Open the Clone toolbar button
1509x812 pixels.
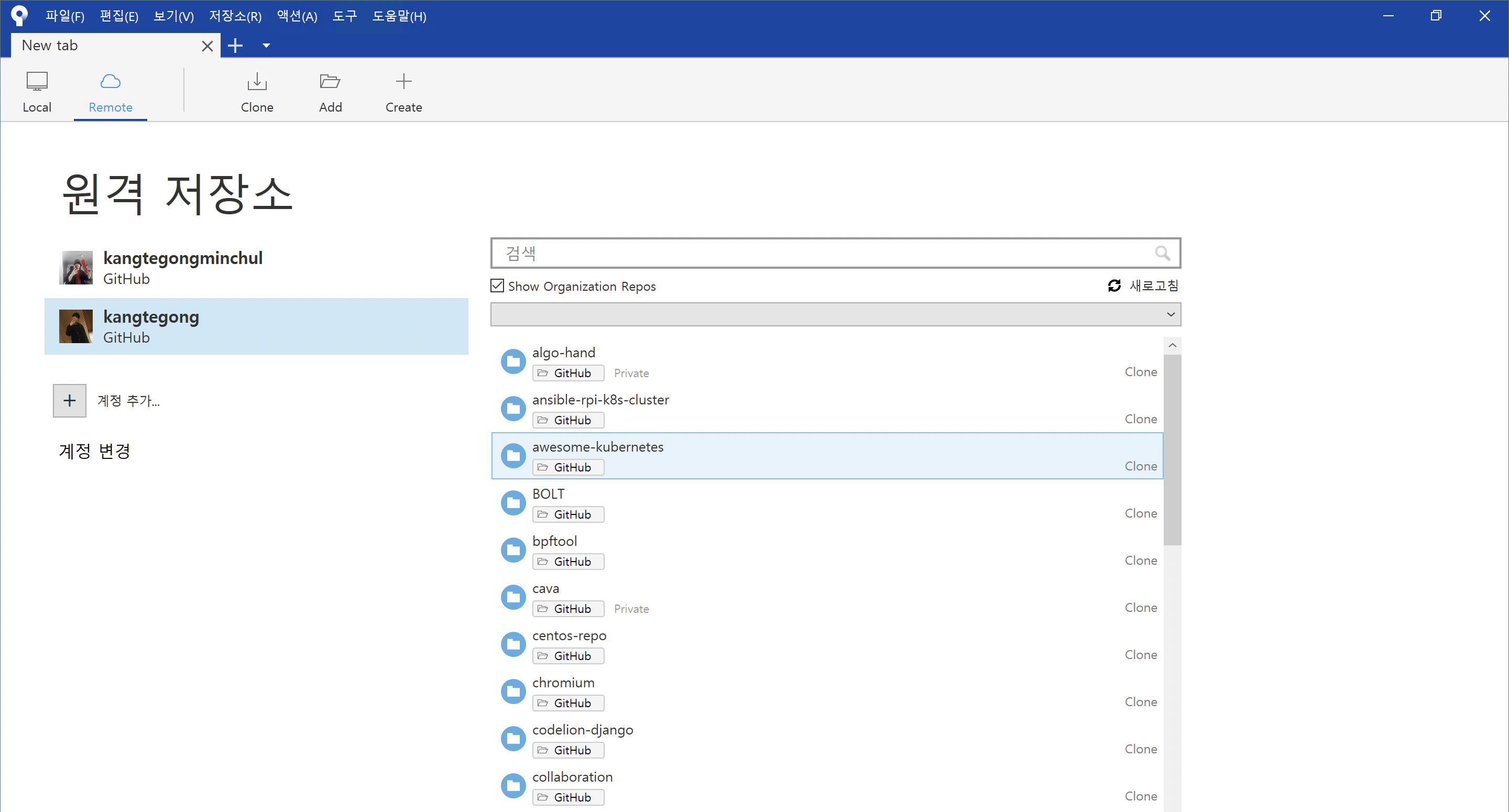point(257,92)
